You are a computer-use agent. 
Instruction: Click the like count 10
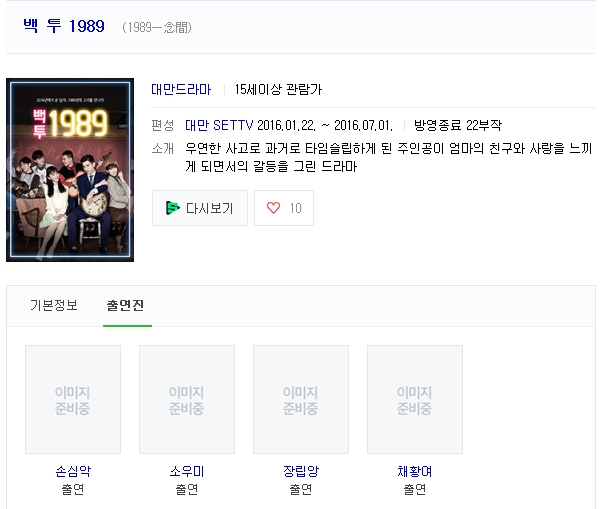click(295, 208)
